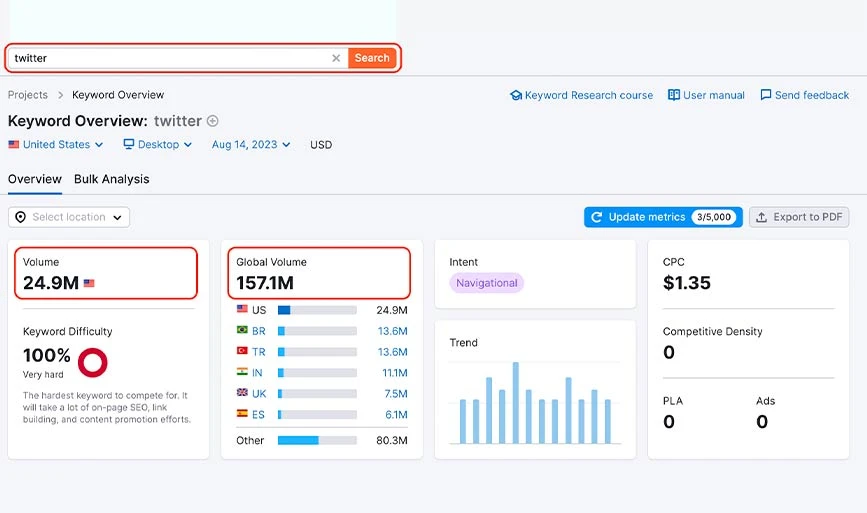Image resolution: width=867 pixels, height=513 pixels.
Task: Click the US flag next to Volume 24.9M
Action: [x=89, y=283]
